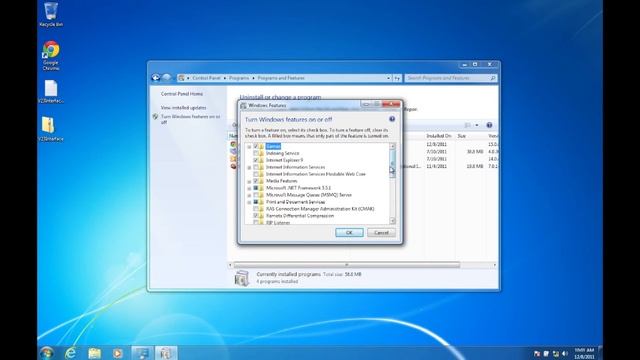The width and height of the screenshot is (640, 360).
Task: Uncheck the Media Features checkbox
Action: [256, 181]
